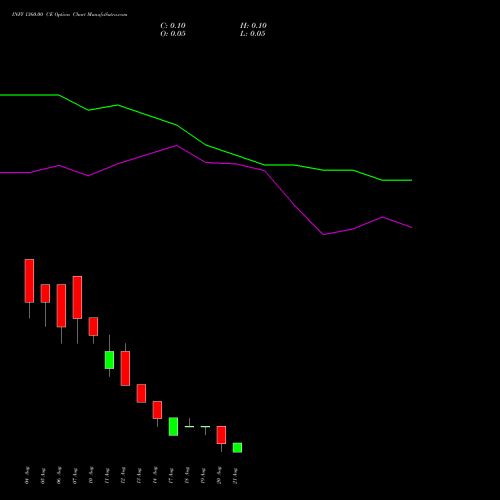Click the 11 Aug date label
The width and height of the screenshot is (500, 500).
[x=107, y=475]
